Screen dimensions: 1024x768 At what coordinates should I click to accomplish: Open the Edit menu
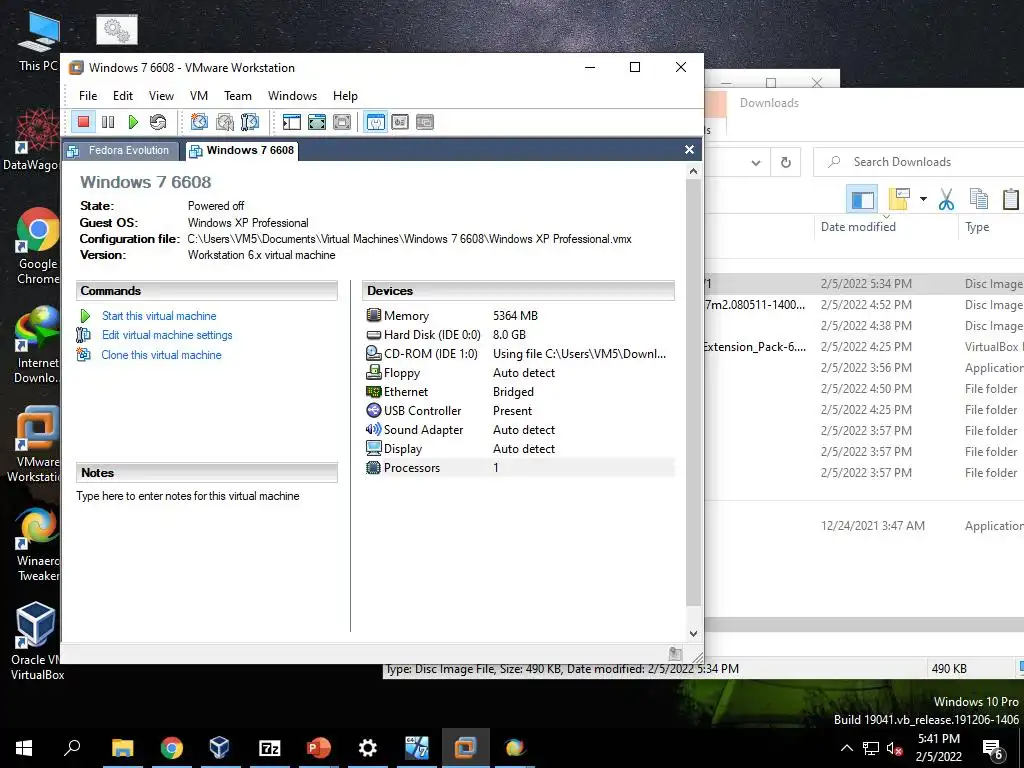pos(123,95)
